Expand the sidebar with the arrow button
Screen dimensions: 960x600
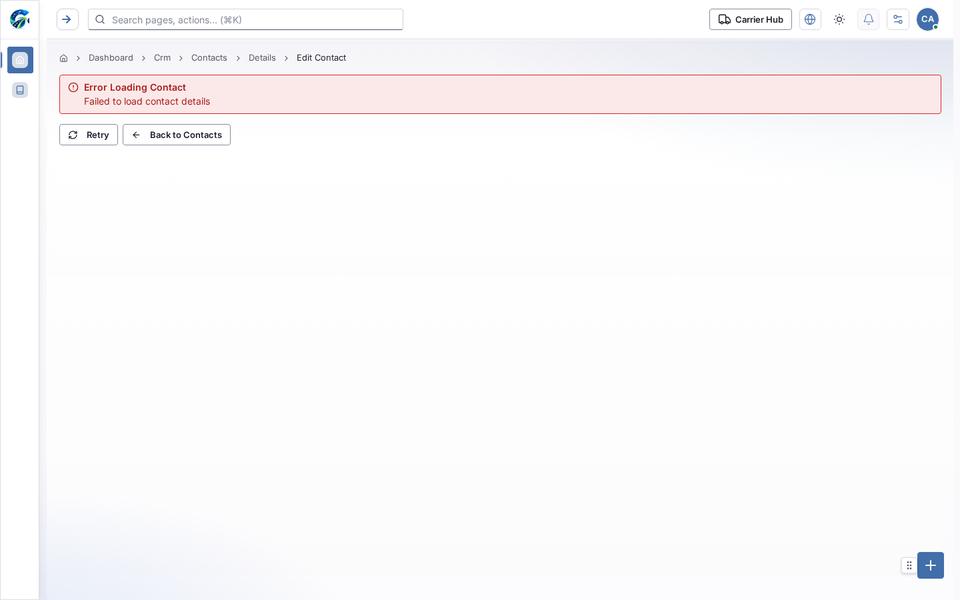[x=67, y=20]
